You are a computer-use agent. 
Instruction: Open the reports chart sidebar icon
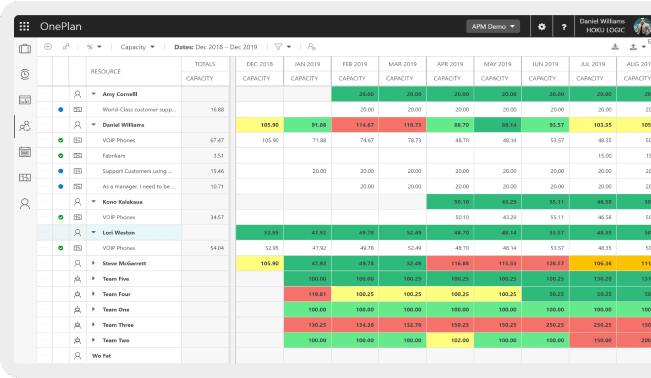pyautogui.click(x=25, y=100)
